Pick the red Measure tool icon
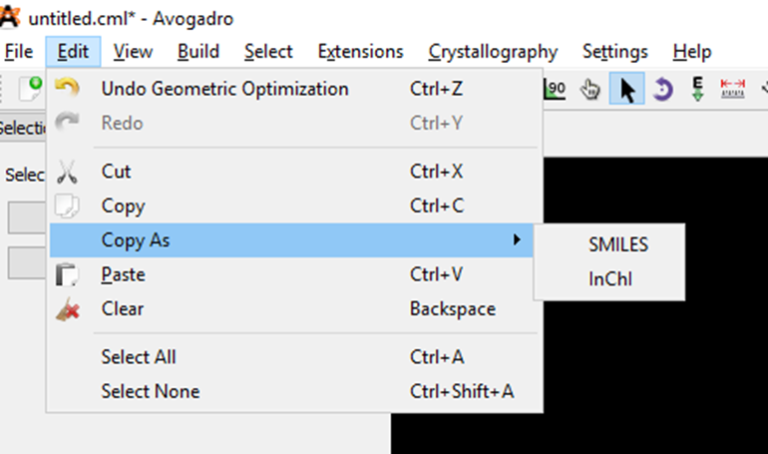 point(732,89)
